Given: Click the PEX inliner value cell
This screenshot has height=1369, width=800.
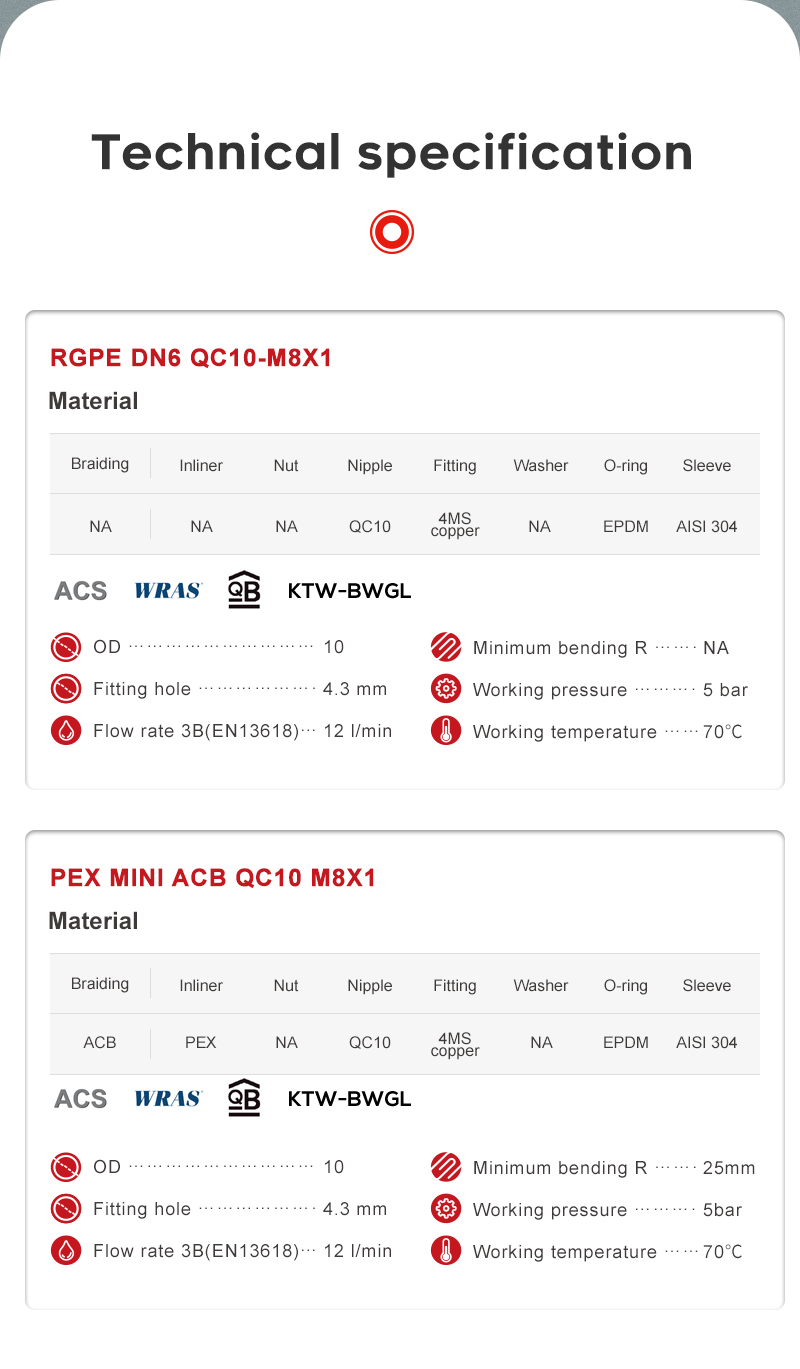Looking at the screenshot, I should (201, 1042).
